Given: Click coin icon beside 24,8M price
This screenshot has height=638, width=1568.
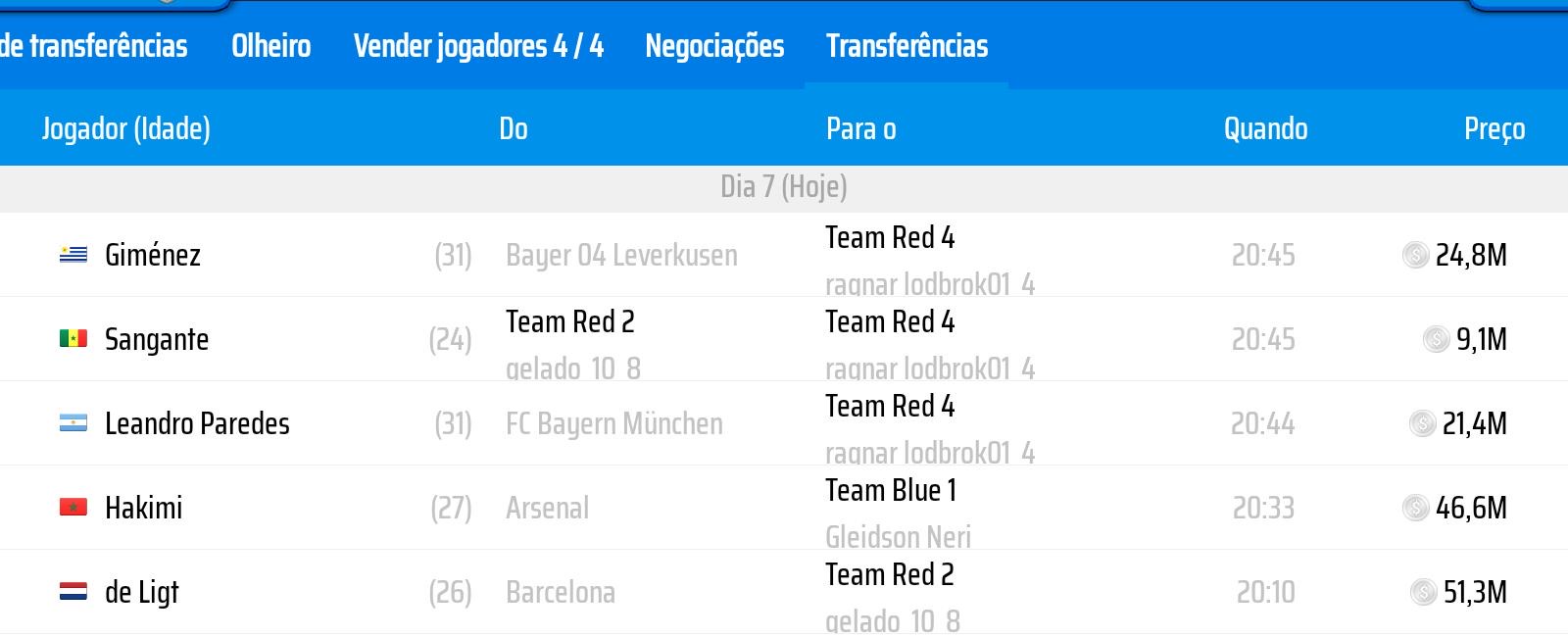Looking at the screenshot, I should coord(1415,255).
